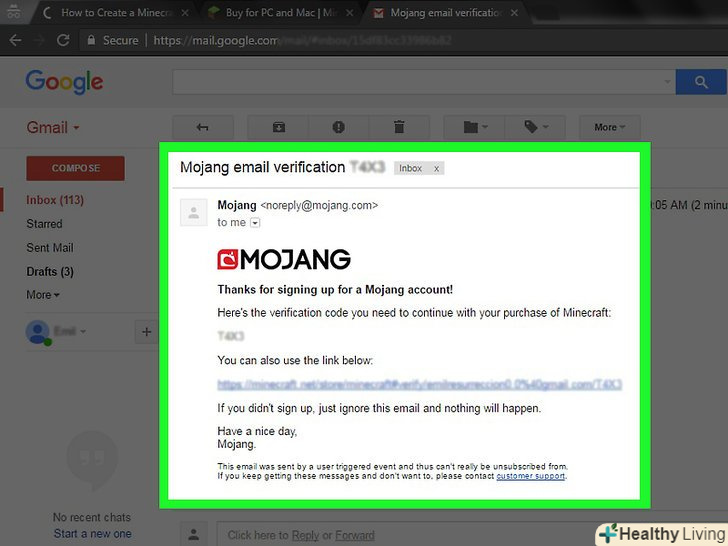Click the Google logo
Screen dimensions: 728x546
click(64, 82)
